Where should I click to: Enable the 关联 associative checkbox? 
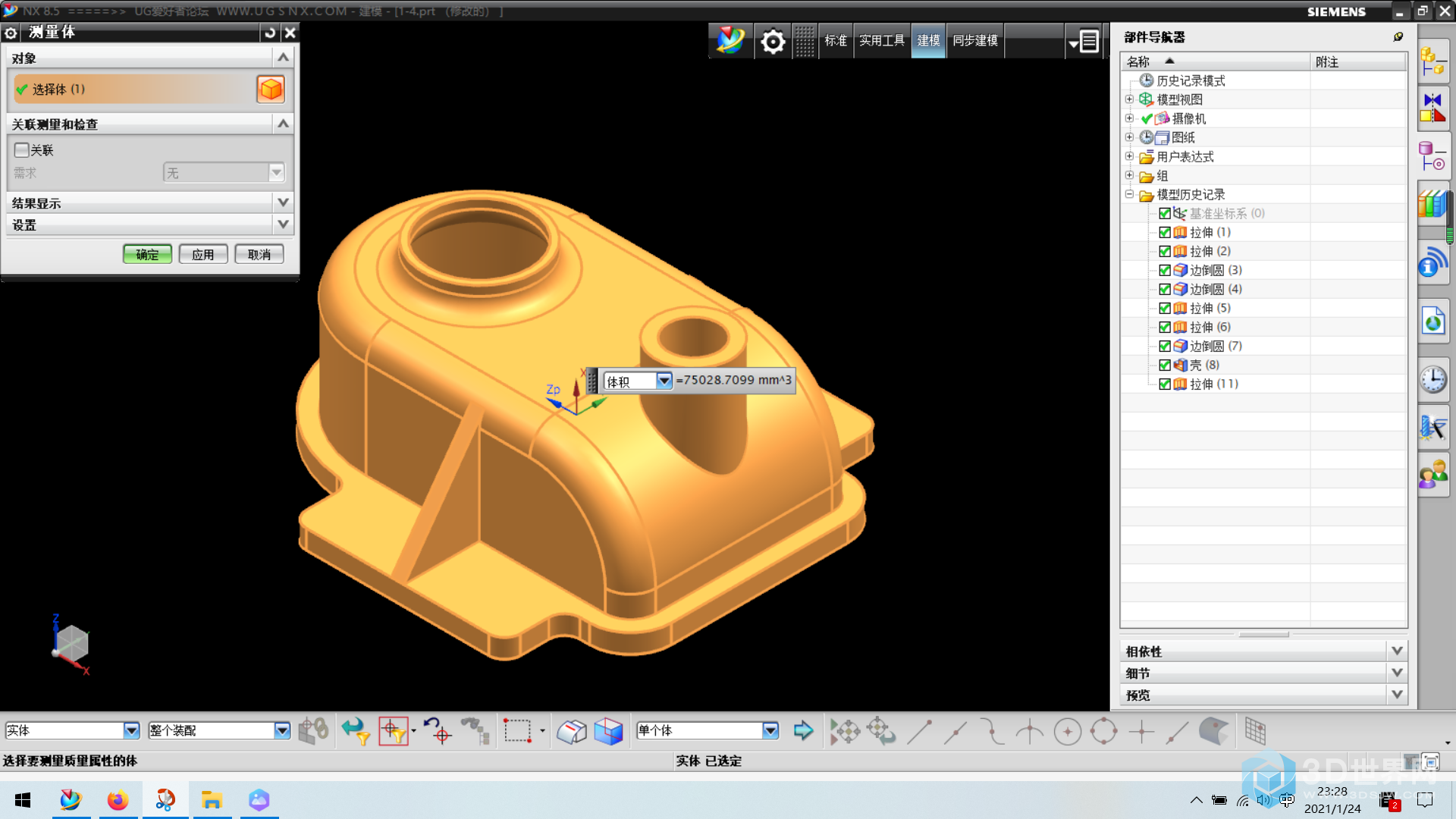click(x=22, y=150)
